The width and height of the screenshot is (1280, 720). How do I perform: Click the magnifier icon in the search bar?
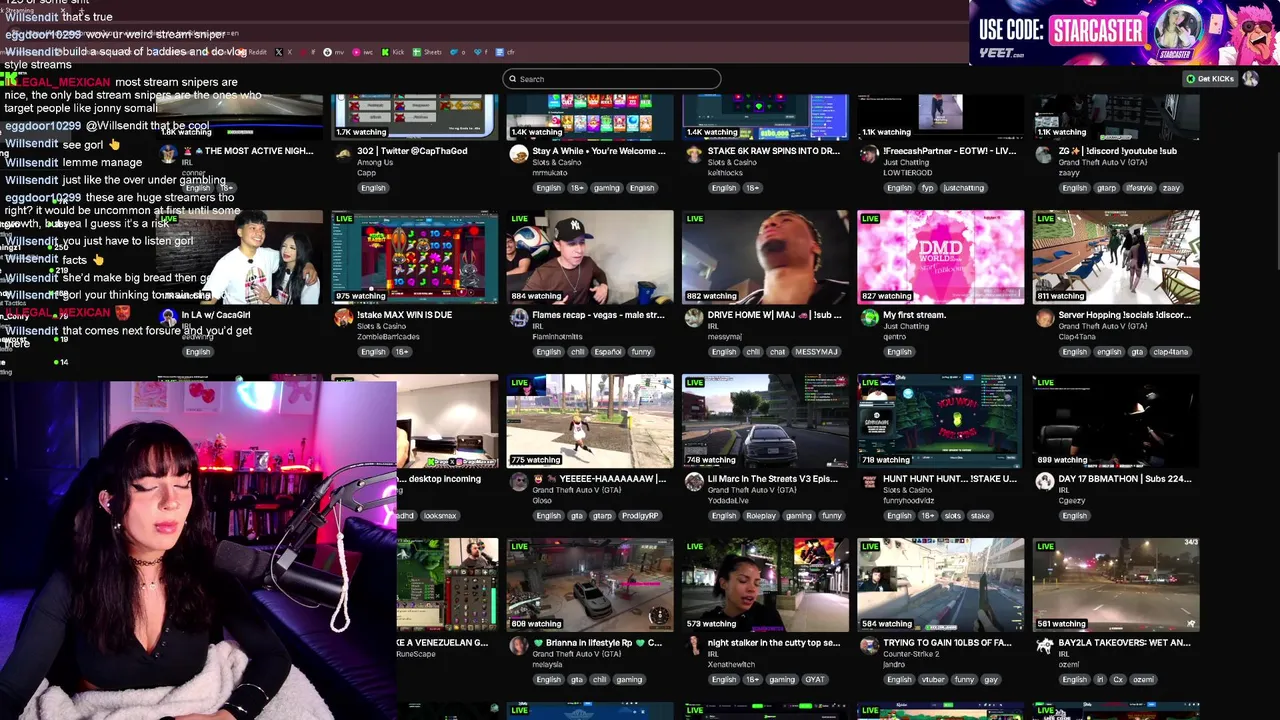coord(513,79)
